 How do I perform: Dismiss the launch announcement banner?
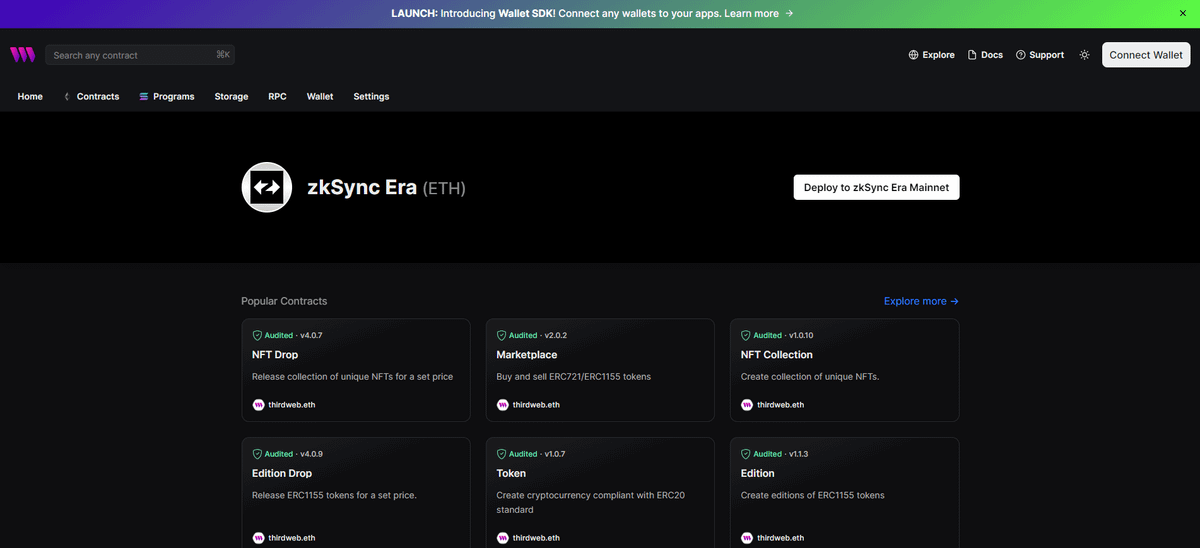1182,14
